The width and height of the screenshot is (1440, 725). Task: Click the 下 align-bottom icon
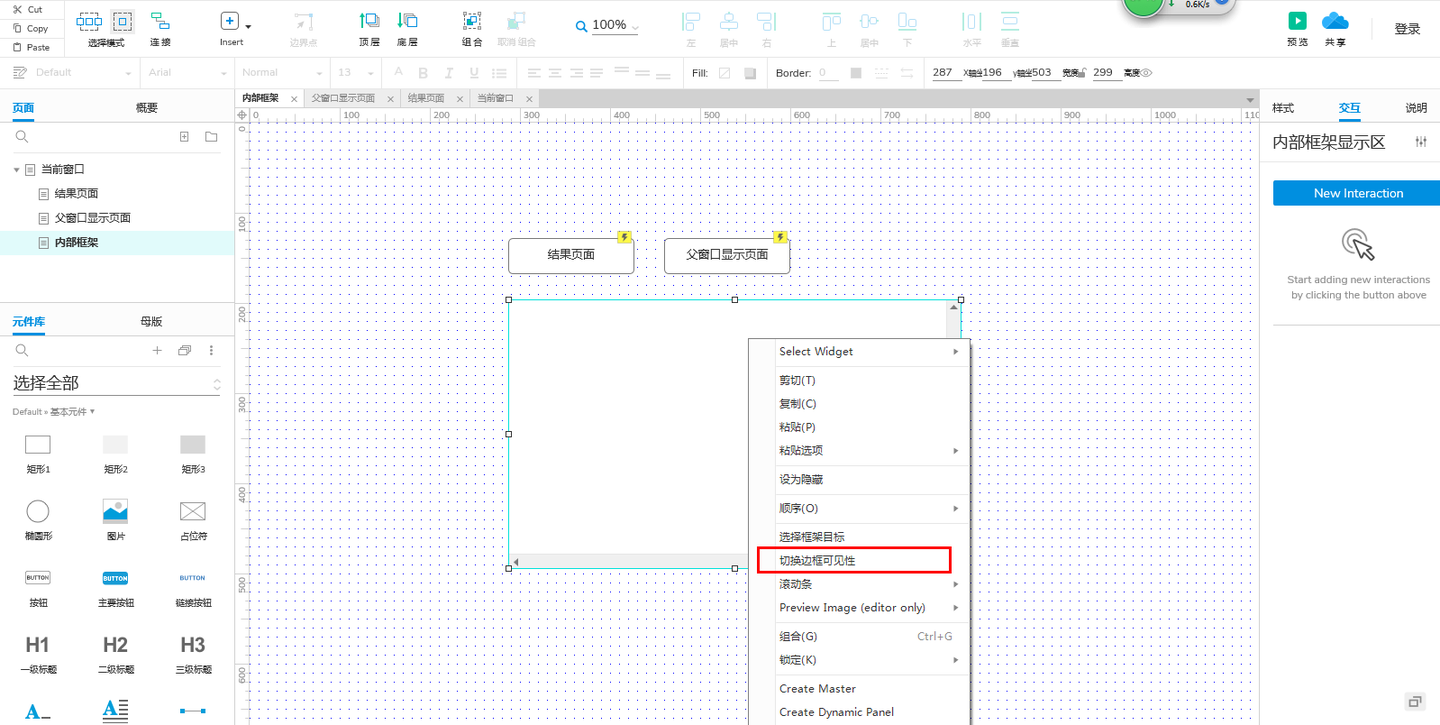point(907,21)
